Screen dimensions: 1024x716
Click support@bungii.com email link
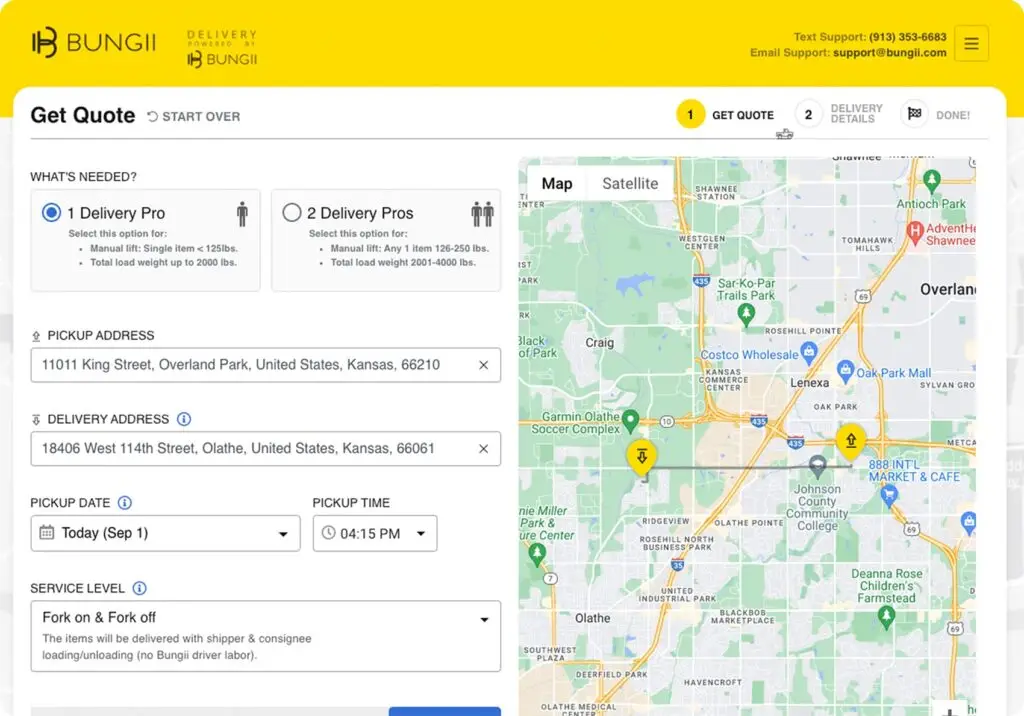click(889, 53)
